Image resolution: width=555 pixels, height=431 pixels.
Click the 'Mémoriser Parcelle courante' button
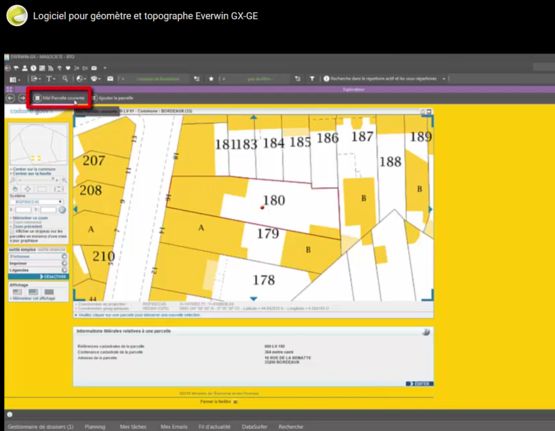(59, 98)
